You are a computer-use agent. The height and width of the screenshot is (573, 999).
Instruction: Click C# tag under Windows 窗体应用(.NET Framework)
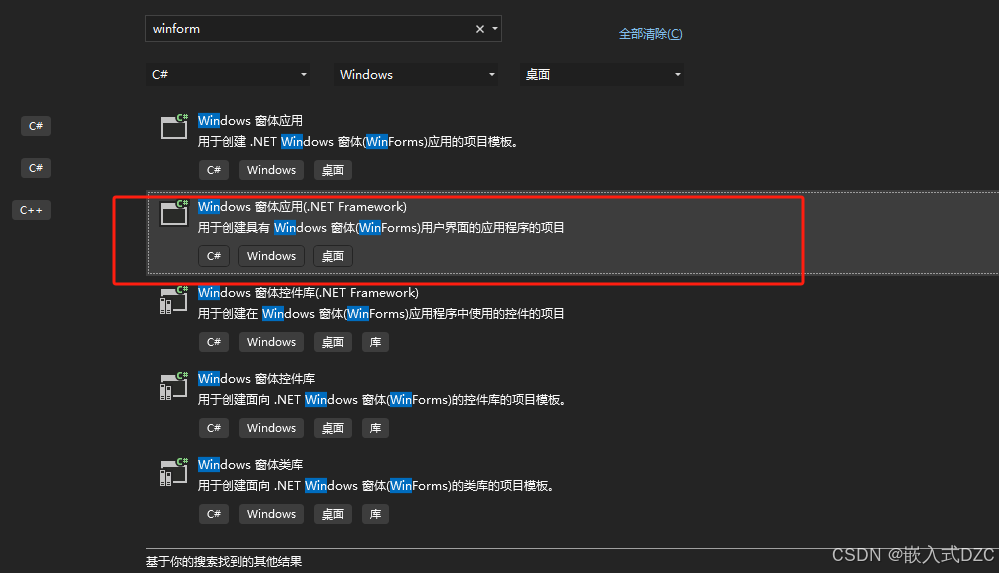(213, 256)
